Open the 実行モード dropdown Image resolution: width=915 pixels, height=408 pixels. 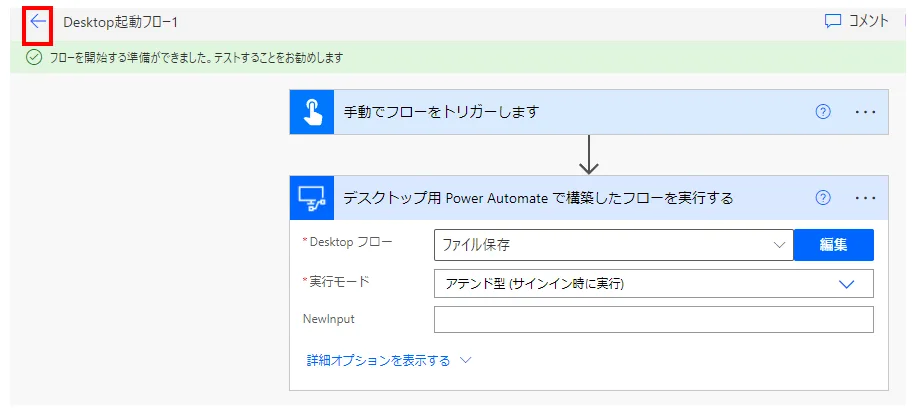tap(653, 284)
